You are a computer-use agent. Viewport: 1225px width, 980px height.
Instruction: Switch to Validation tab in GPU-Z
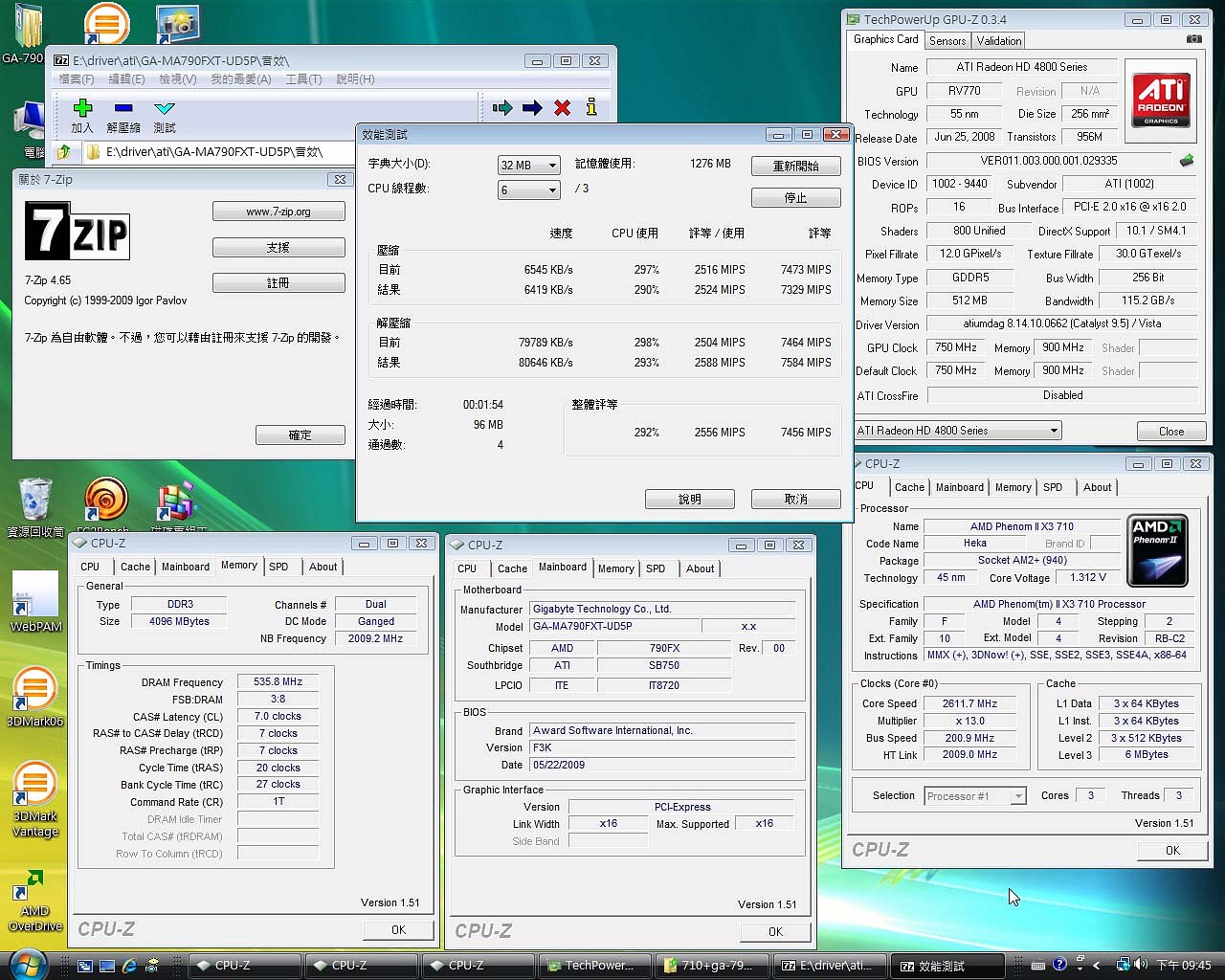click(999, 41)
